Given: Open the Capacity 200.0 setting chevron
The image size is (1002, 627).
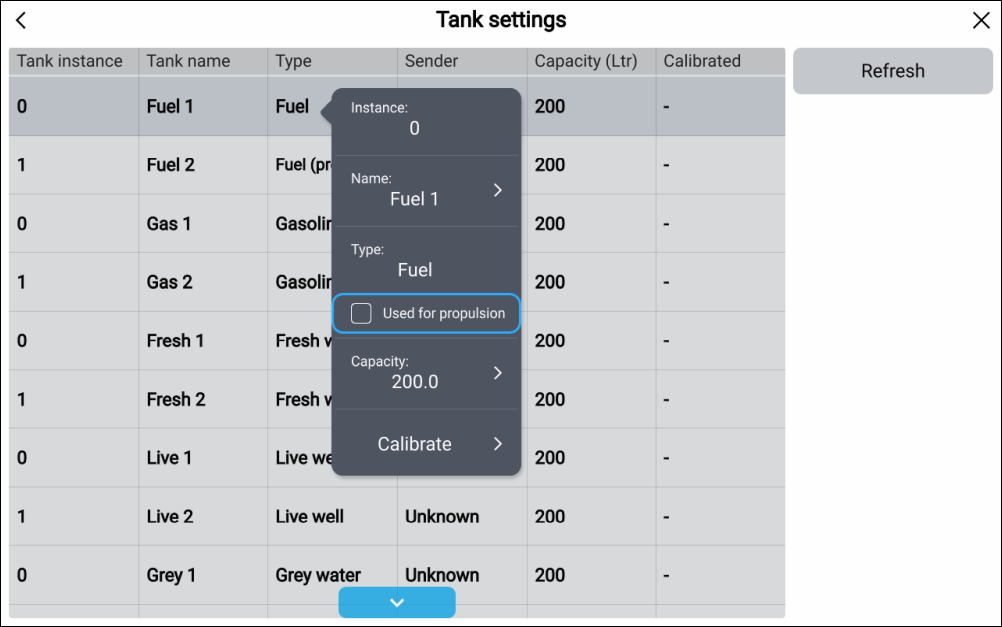Looking at the screenshot, I should 498,373.
